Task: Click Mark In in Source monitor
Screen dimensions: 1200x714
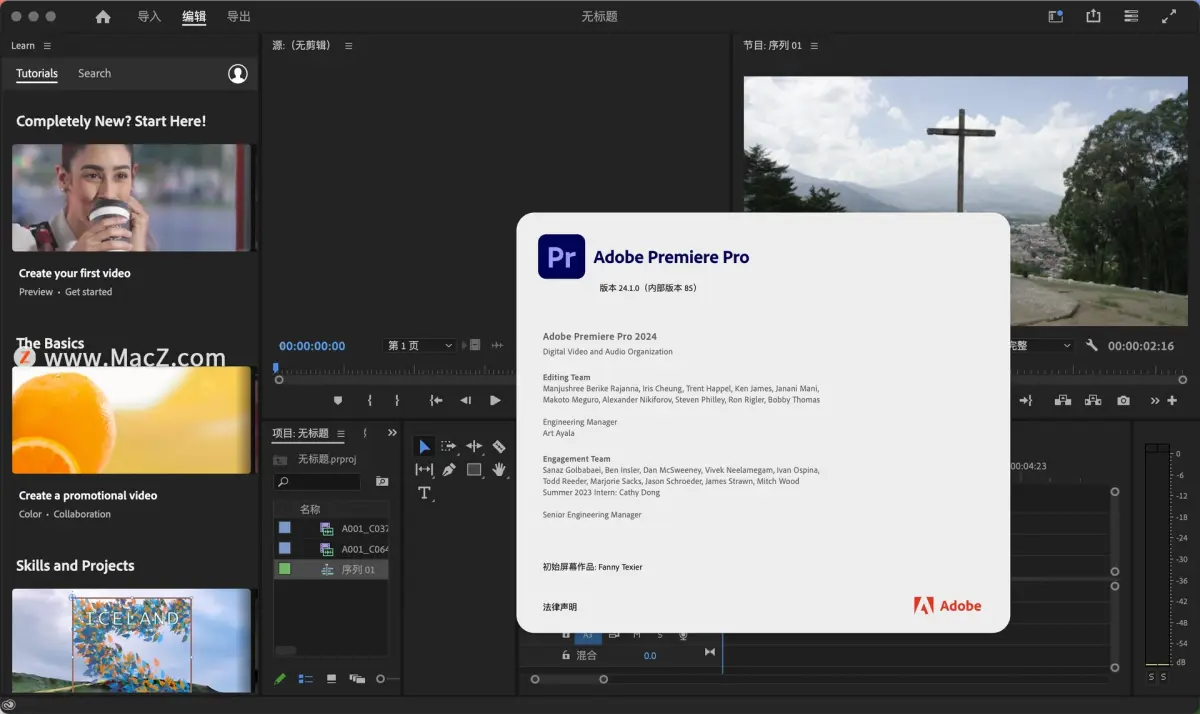Action: (370, 400)
